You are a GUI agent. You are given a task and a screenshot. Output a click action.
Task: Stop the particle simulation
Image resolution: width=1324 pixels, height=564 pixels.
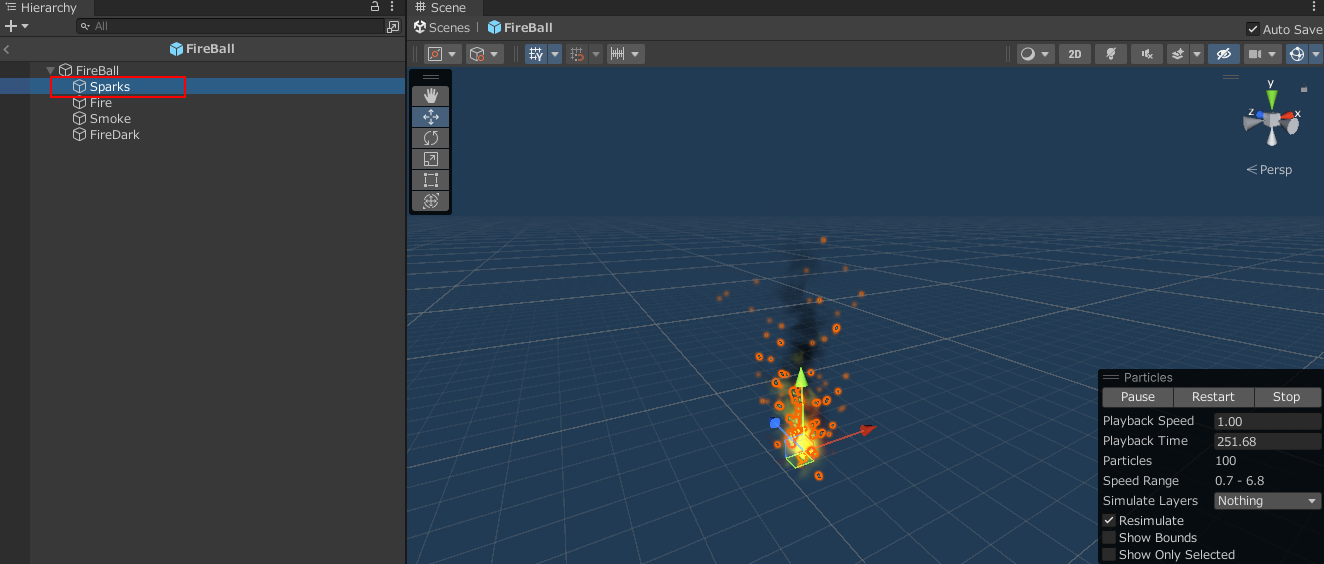(x=1287, y=397)
